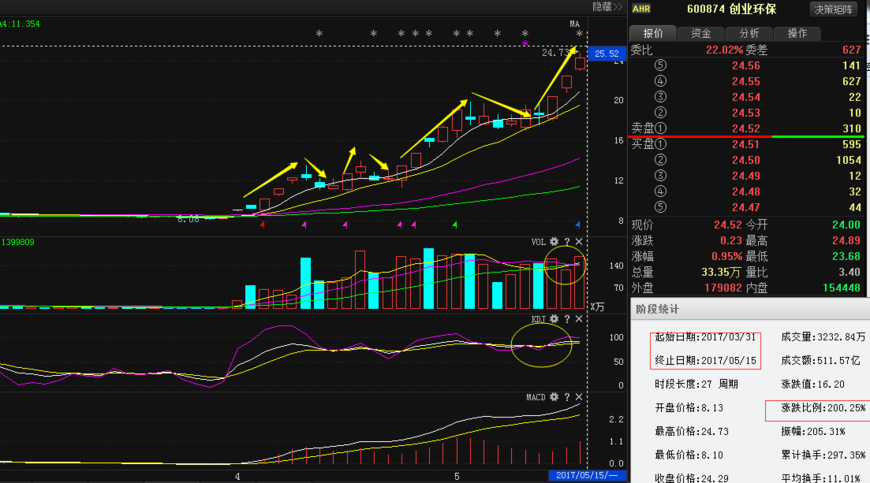Click the KDJ indicator name label

click(x=538, y=319)
